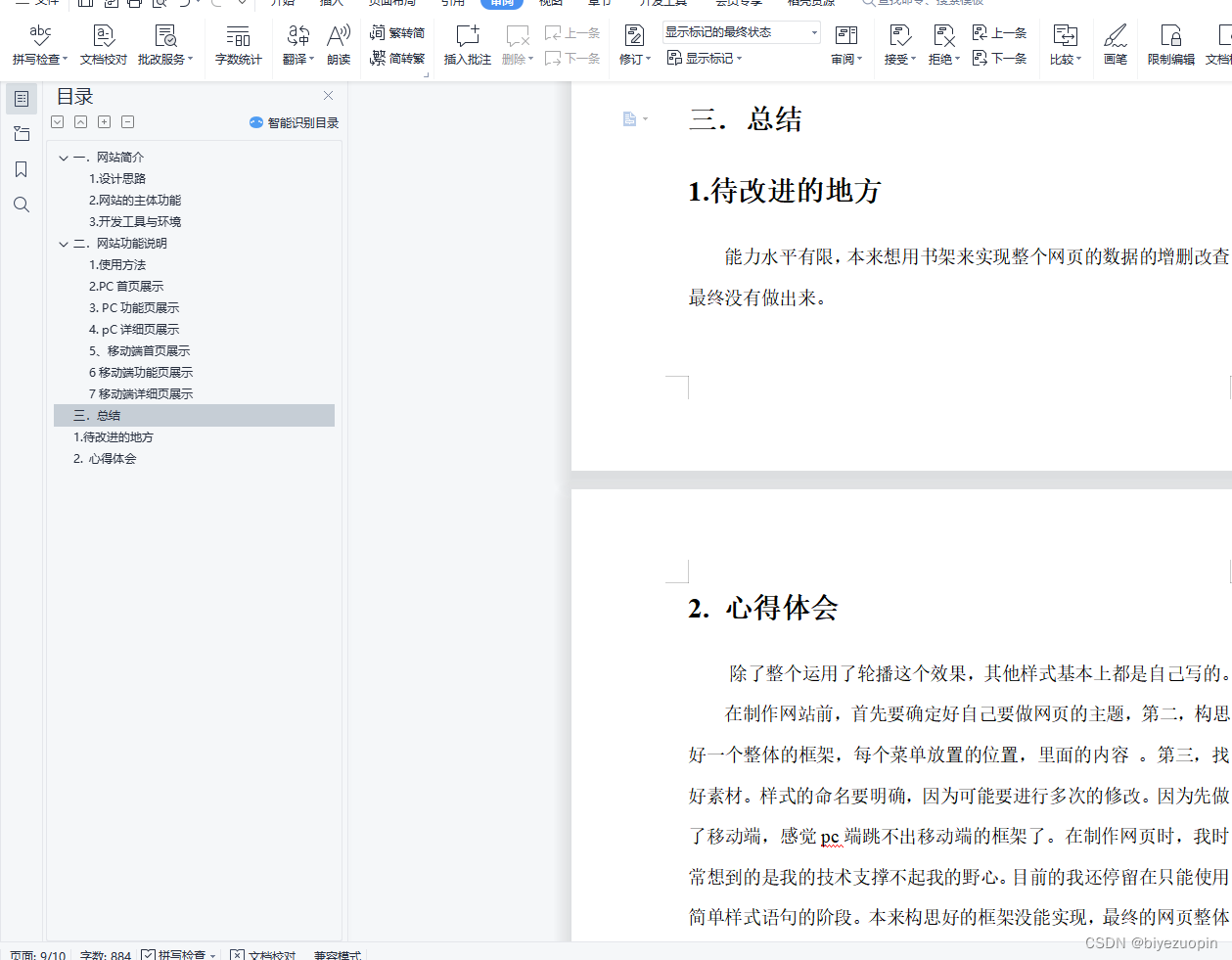Click the 修订 track changes icon
This screenshot has height=960, width=1232.
click(634, 36)
